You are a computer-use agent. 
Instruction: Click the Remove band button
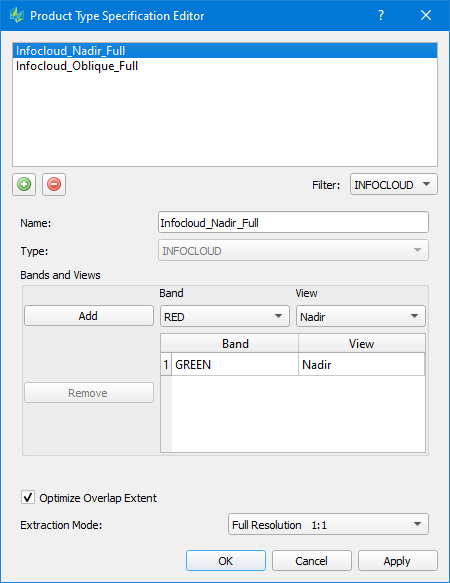pyautogui.click(x=89, y=393)
